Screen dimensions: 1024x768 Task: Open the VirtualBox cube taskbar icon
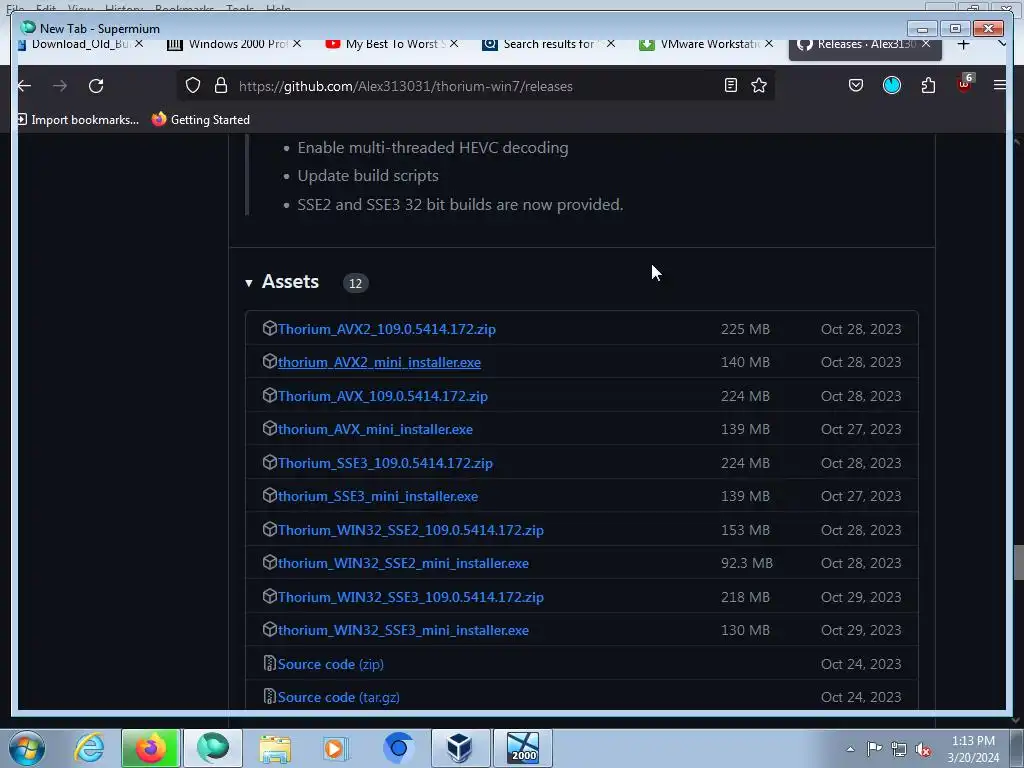[460, 748]
